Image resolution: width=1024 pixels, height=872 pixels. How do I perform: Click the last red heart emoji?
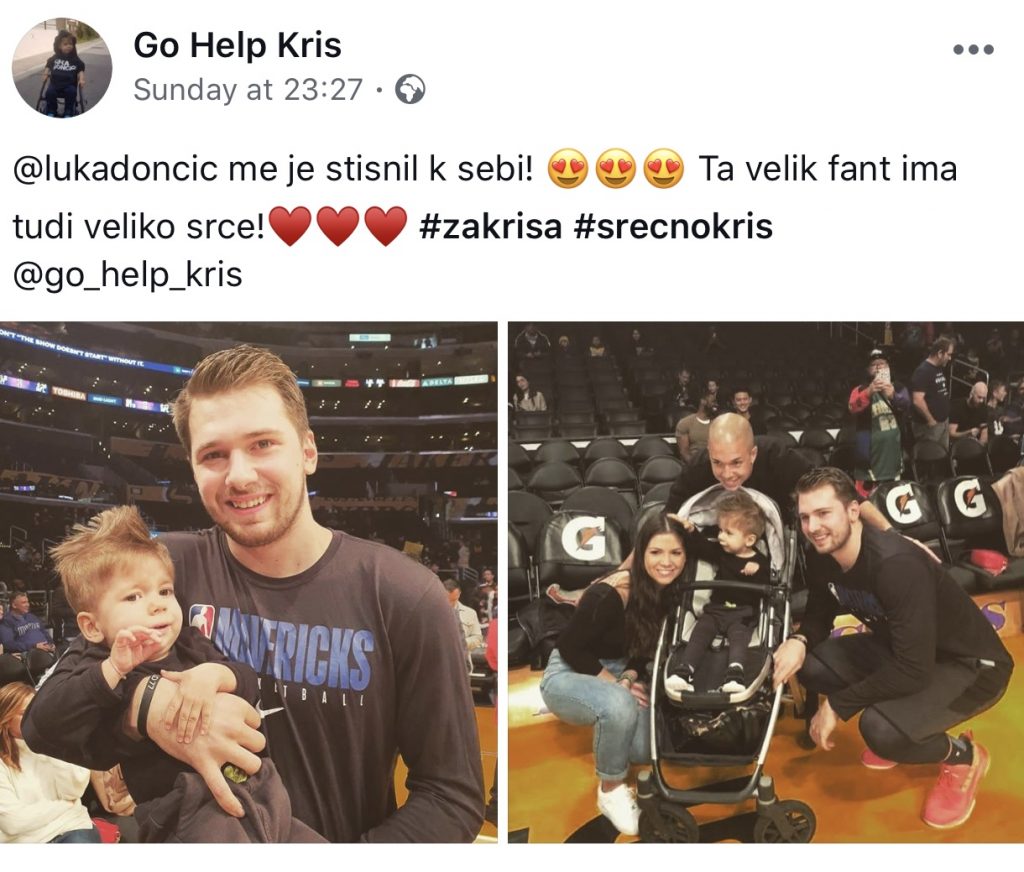[x=386, y=226]
